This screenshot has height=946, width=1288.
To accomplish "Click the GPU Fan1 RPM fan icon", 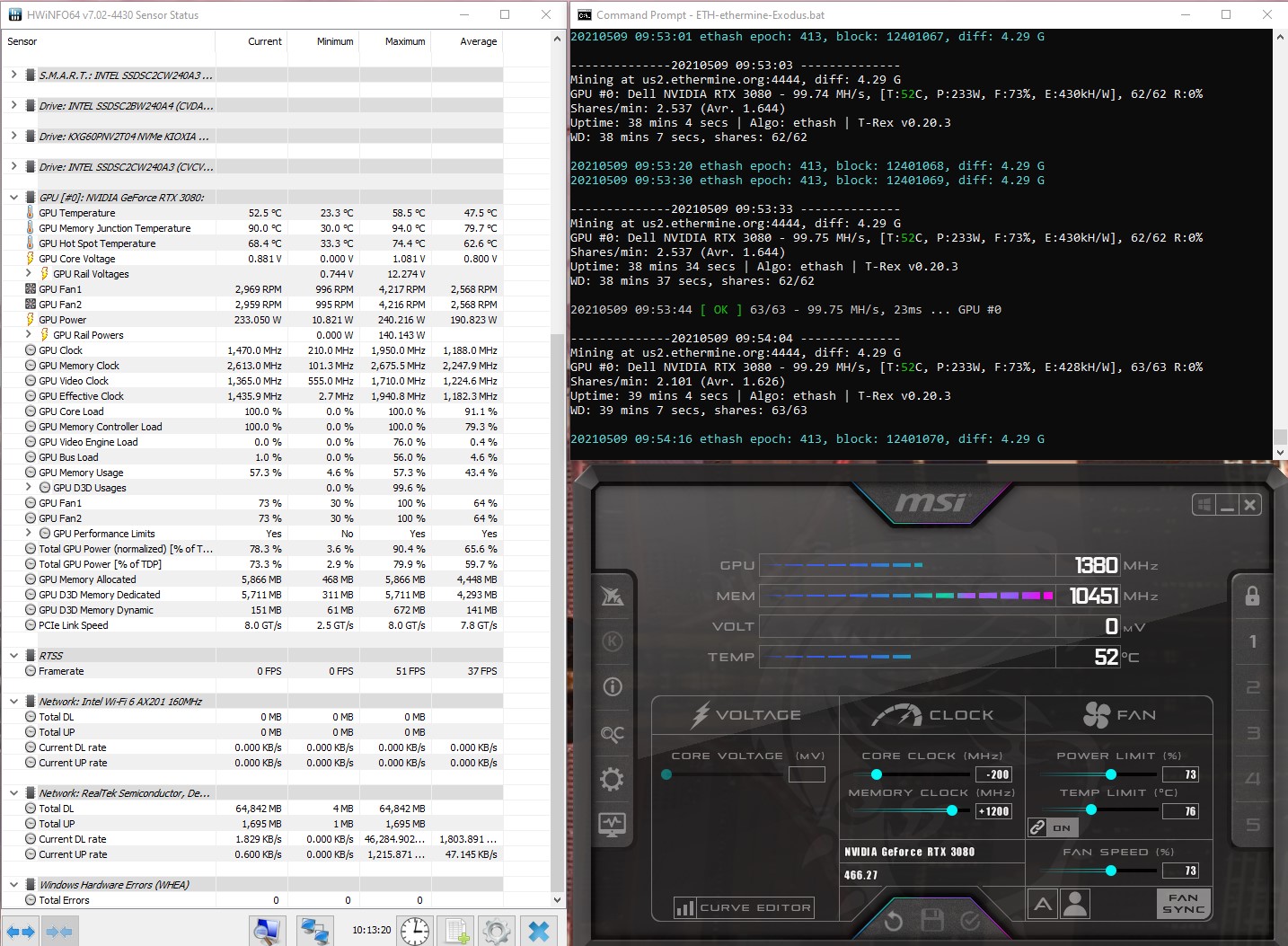I will (31, 289).
